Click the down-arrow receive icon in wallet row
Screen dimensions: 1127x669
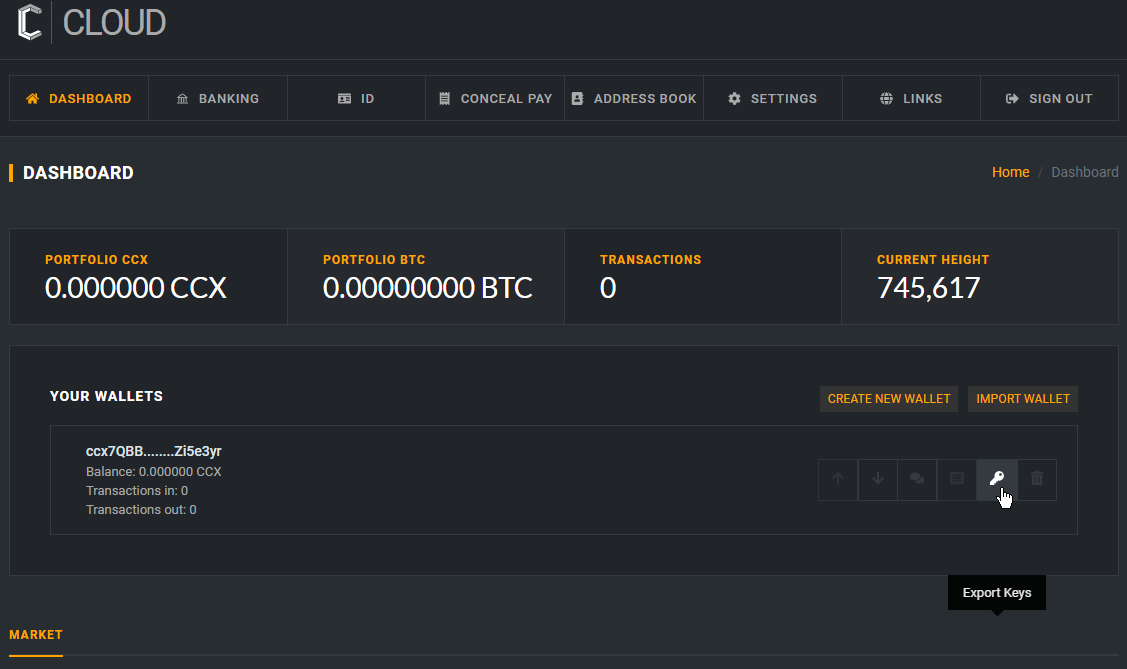pos(878,479)
